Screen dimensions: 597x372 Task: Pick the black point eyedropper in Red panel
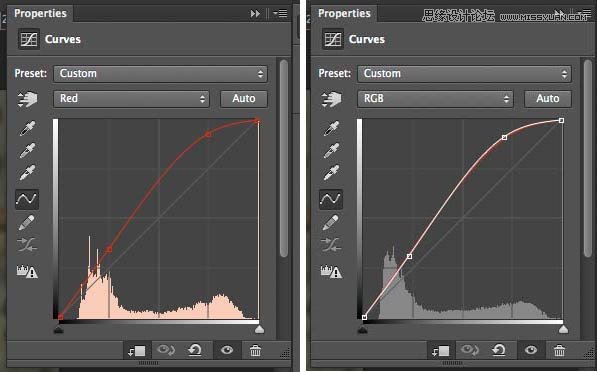pyautogui.click(x=27, y=128)
